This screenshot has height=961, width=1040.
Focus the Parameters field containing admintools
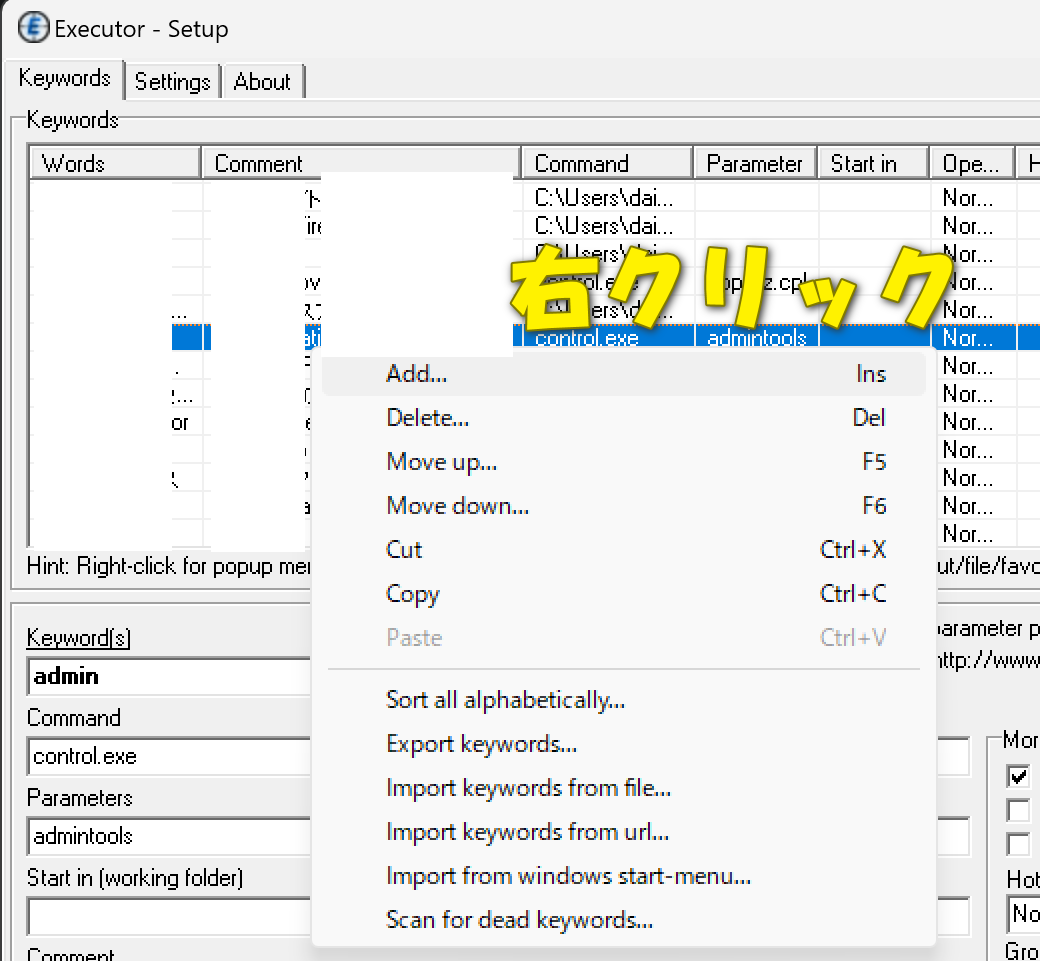tap(170, 836)
